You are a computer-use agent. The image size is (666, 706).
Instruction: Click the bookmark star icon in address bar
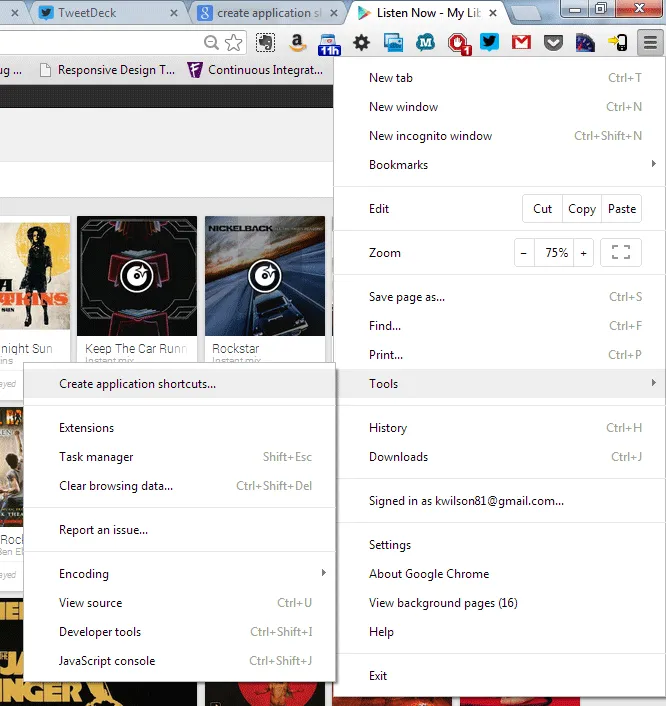pos(234,42)
